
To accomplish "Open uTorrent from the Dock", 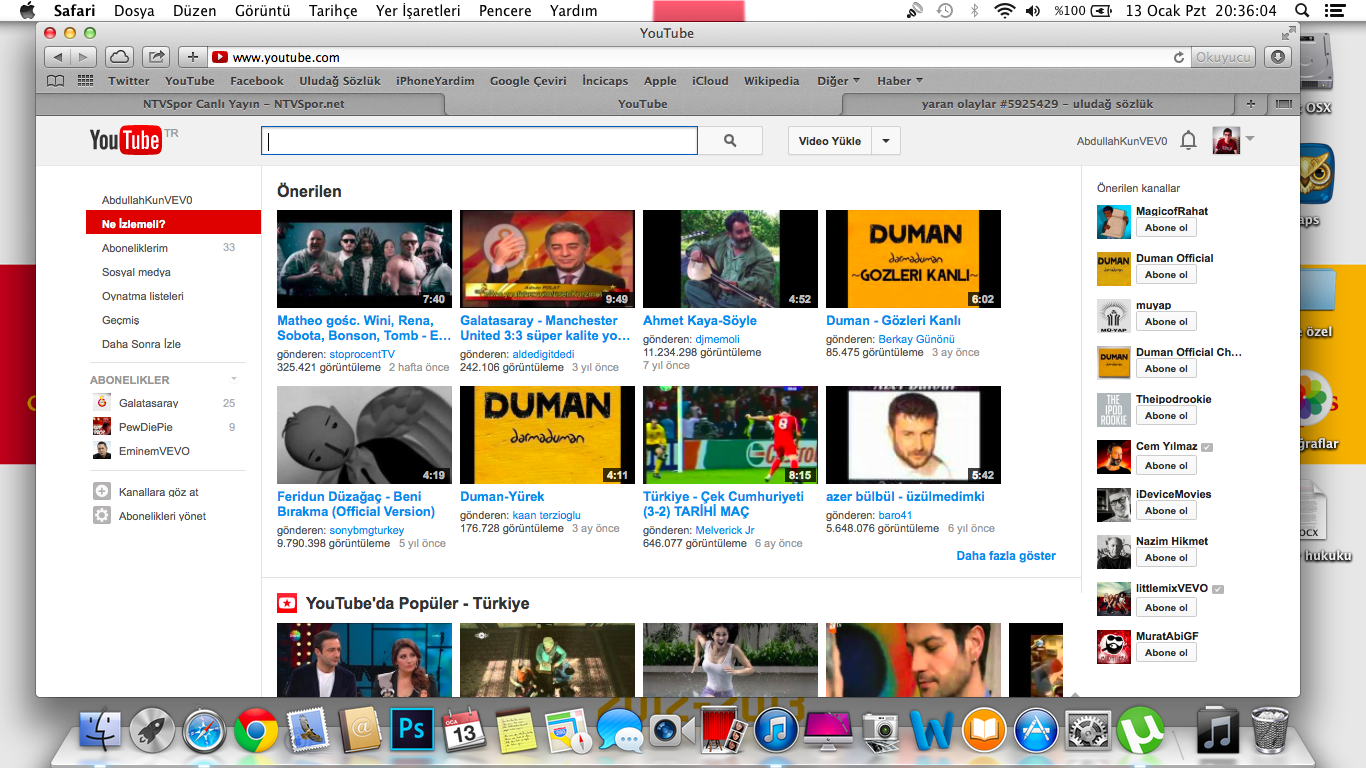I will [x=1140, y=731].
